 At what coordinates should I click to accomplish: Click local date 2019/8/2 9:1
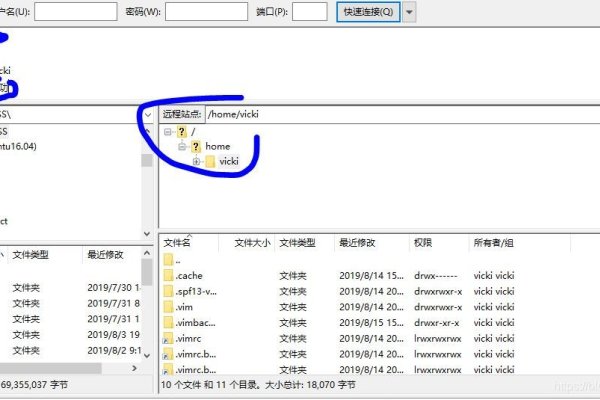coord(114,350)
